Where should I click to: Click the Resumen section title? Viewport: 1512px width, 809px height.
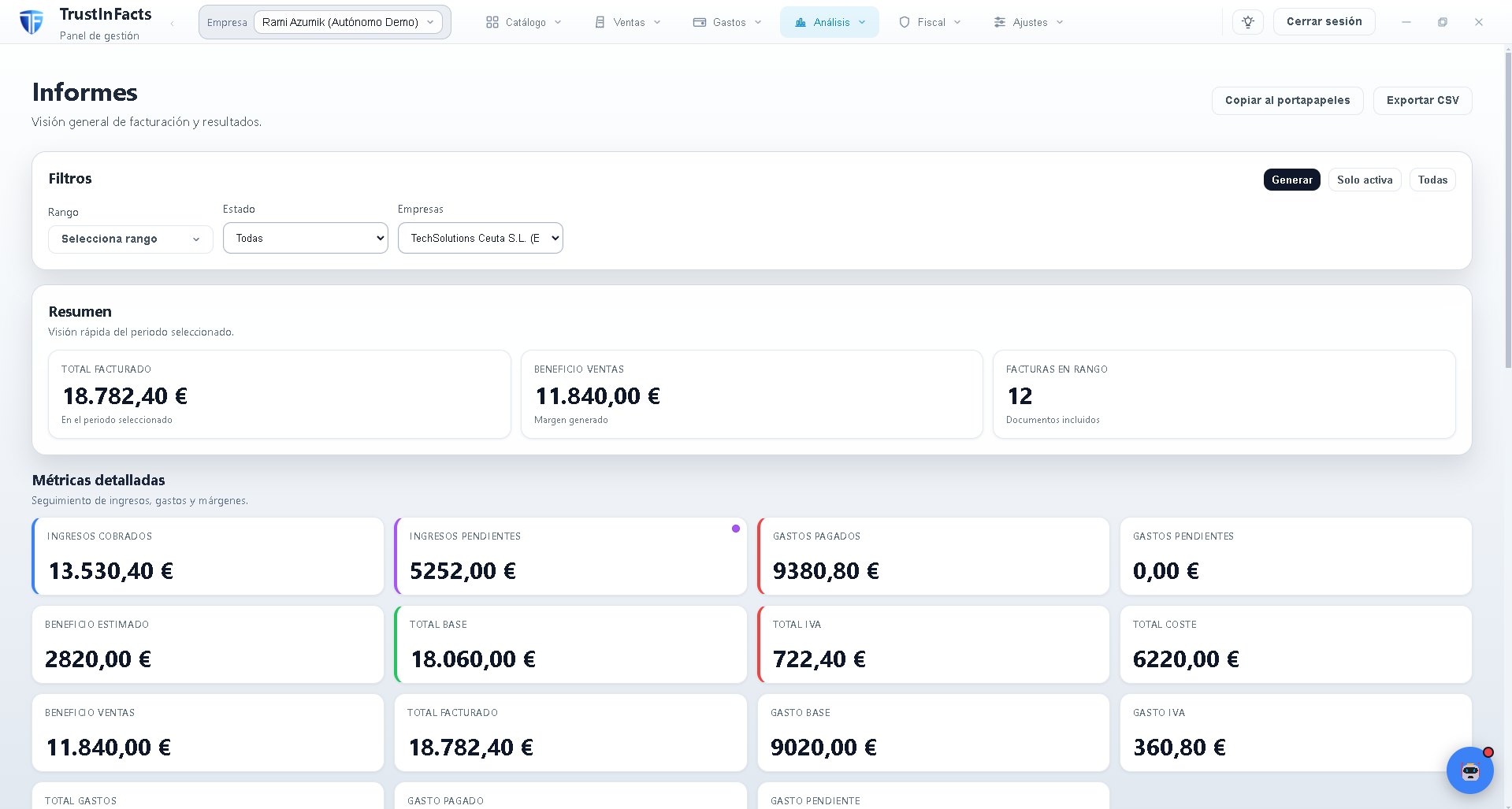coord(80,312)
